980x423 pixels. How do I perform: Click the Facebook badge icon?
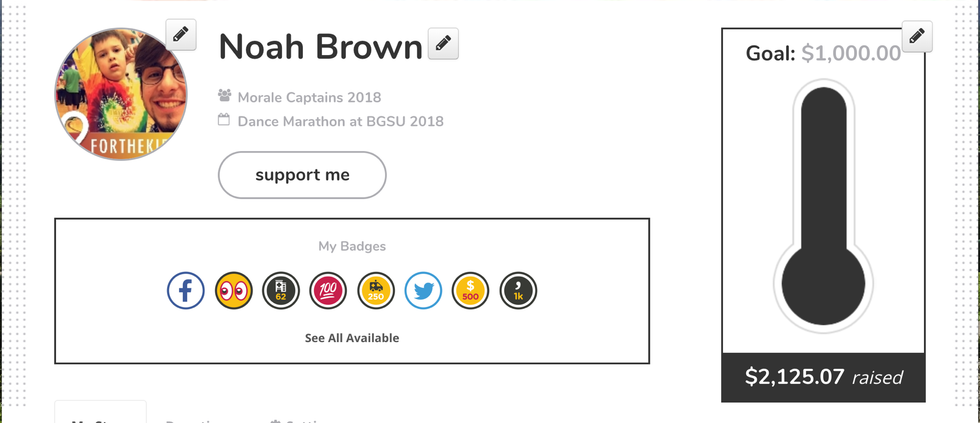pyautogui.click(x=185, y=291)
